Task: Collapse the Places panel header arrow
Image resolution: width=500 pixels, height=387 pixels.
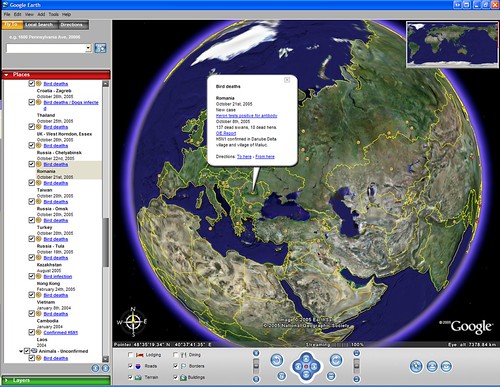Action: 6,75
